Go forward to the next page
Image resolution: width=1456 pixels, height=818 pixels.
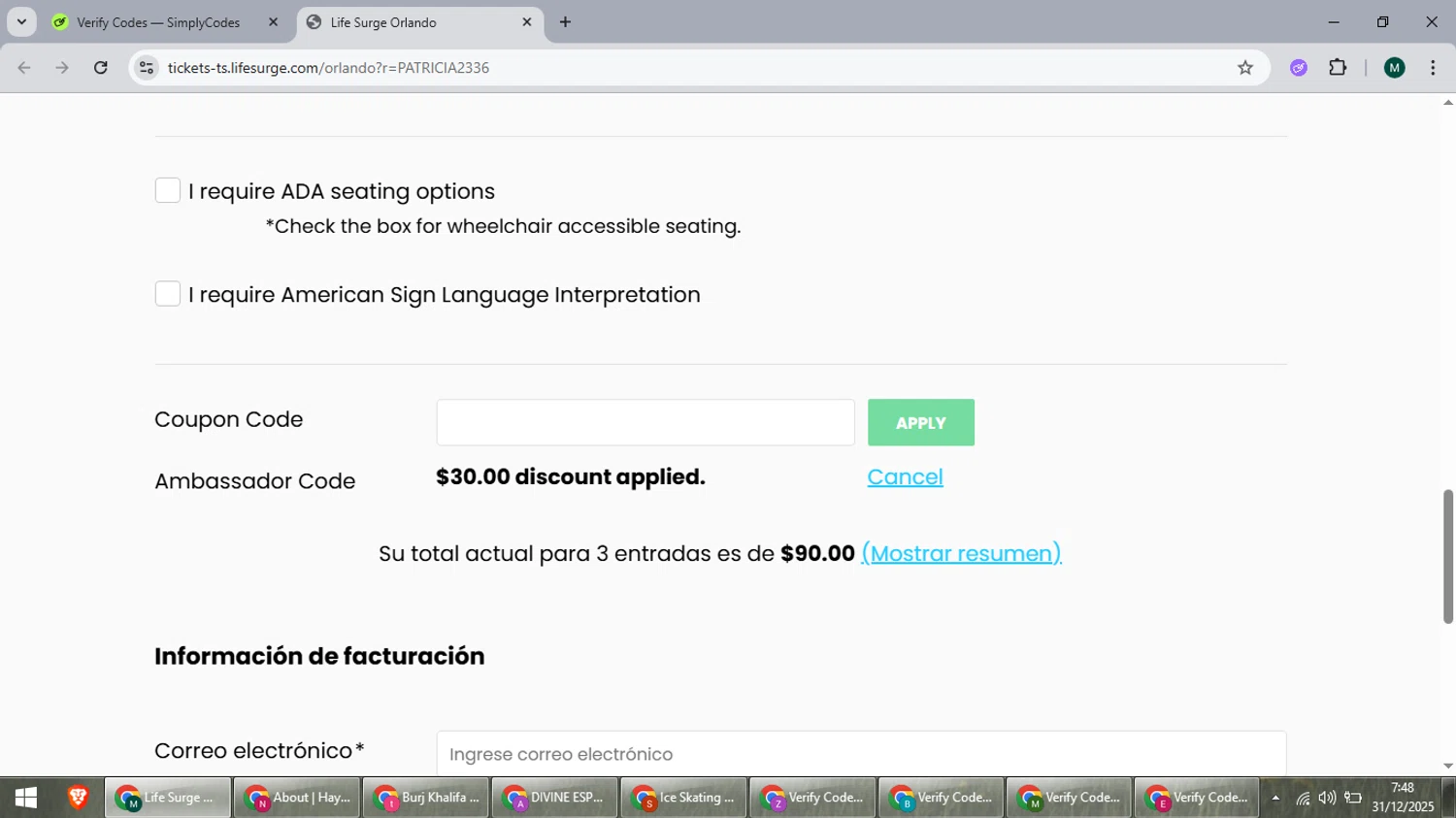[x=62, y=68]
